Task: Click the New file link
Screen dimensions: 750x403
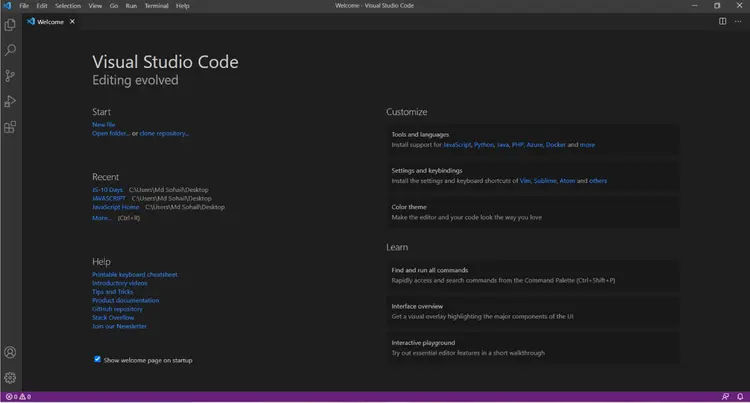Action: (x=104, y=124)
